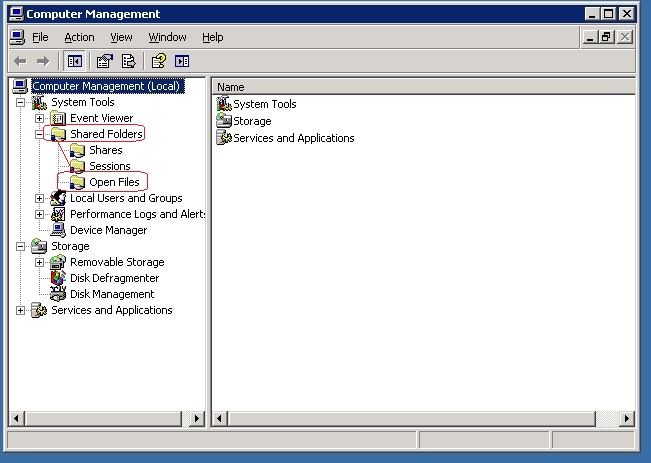The height and width of the screenshot is (463, 651).
Task: Click the Show/Hide Action Pane icon
Action: click(182, 61)
